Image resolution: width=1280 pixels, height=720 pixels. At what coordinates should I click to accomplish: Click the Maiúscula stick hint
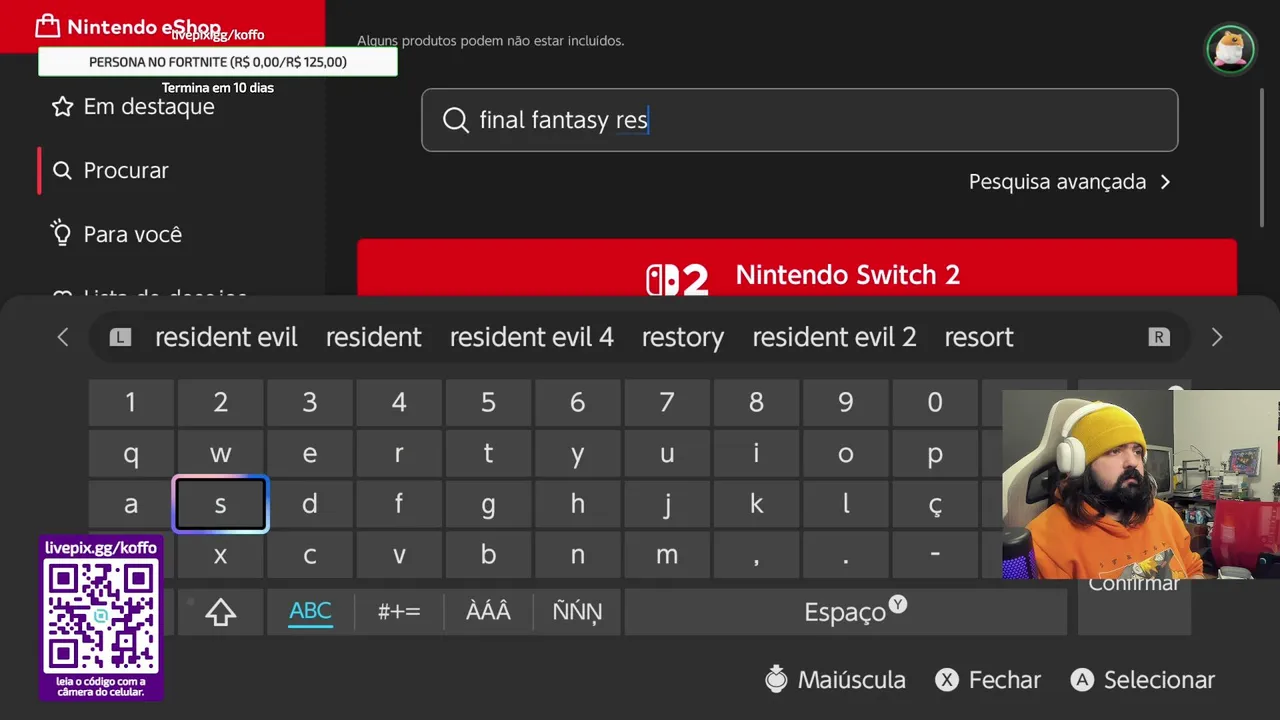click(835, 680)
